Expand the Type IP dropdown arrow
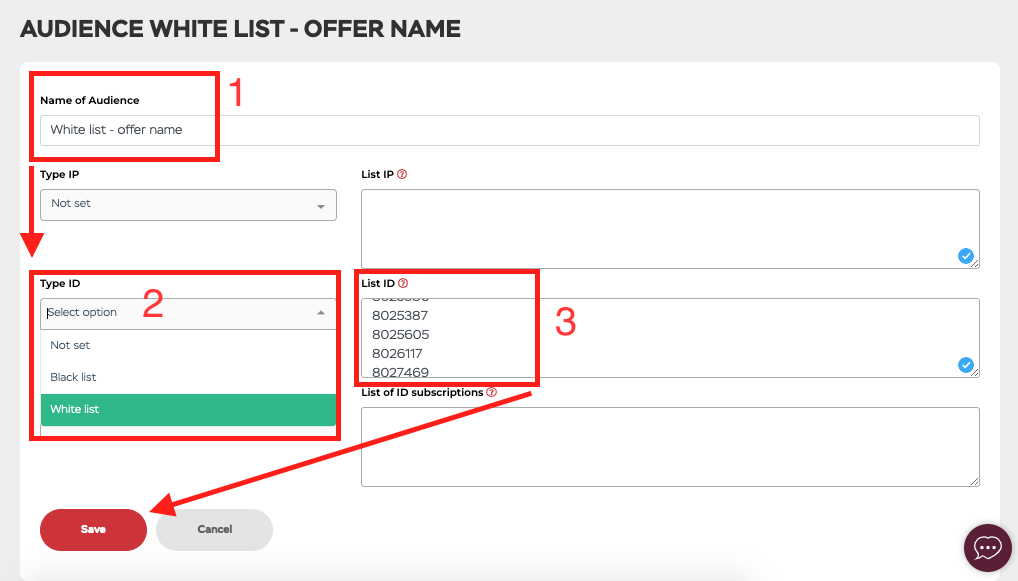This screenshot has width=1018, height=581. pyautogui.click(x=321, y=206)
